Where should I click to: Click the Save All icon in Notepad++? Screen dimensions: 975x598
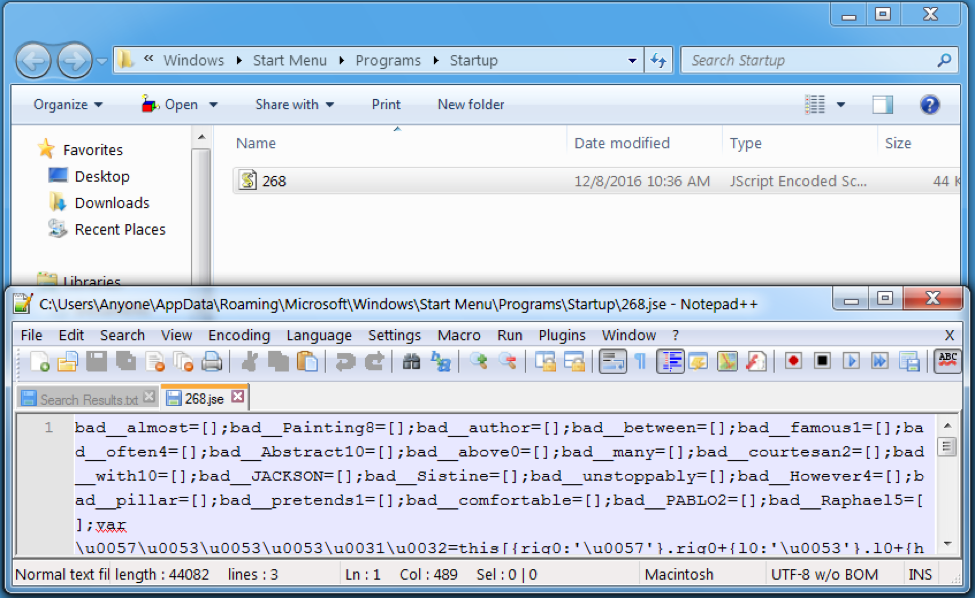click(126, 361)
